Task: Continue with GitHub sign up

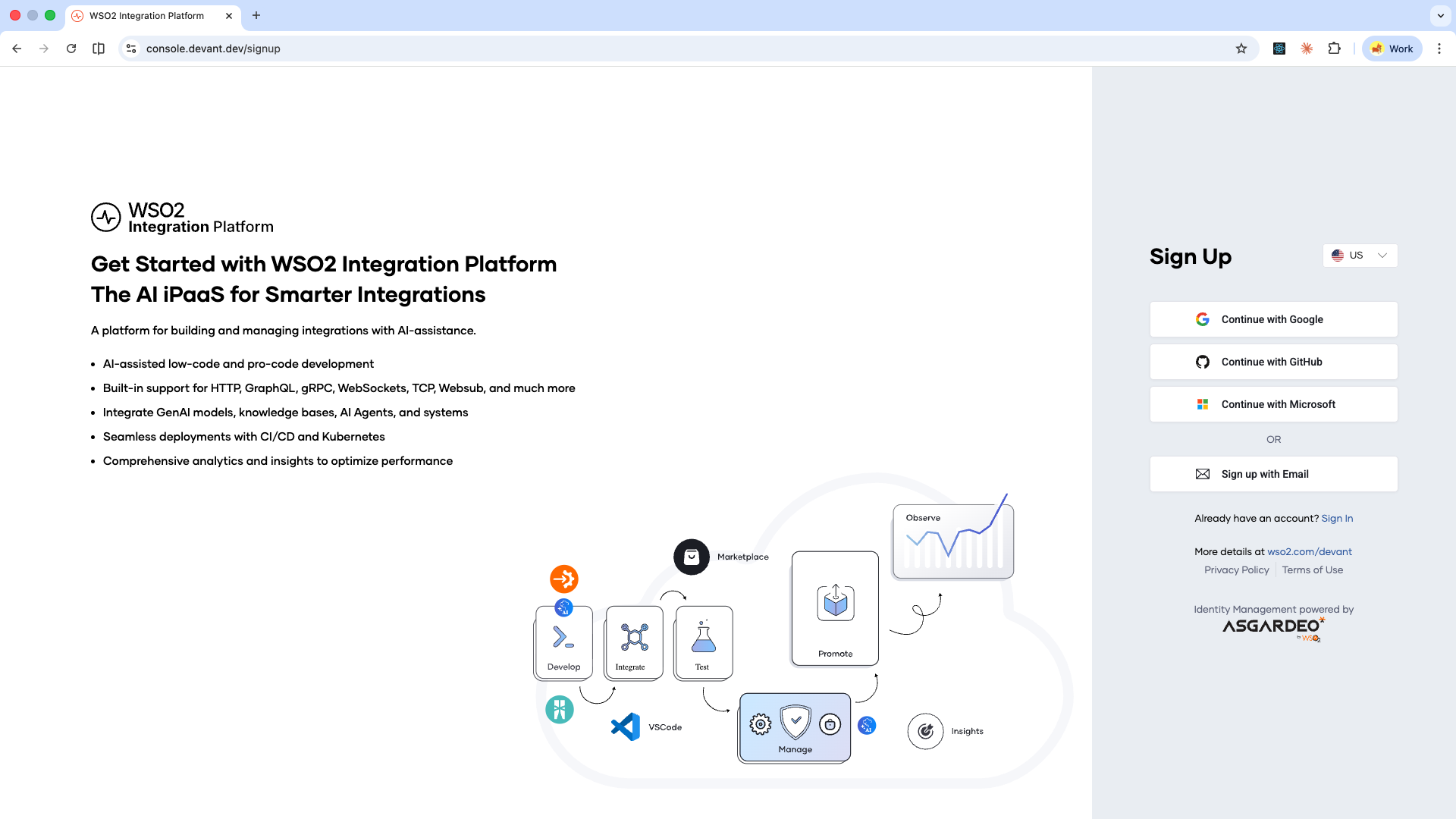Action: [1274, 362]
